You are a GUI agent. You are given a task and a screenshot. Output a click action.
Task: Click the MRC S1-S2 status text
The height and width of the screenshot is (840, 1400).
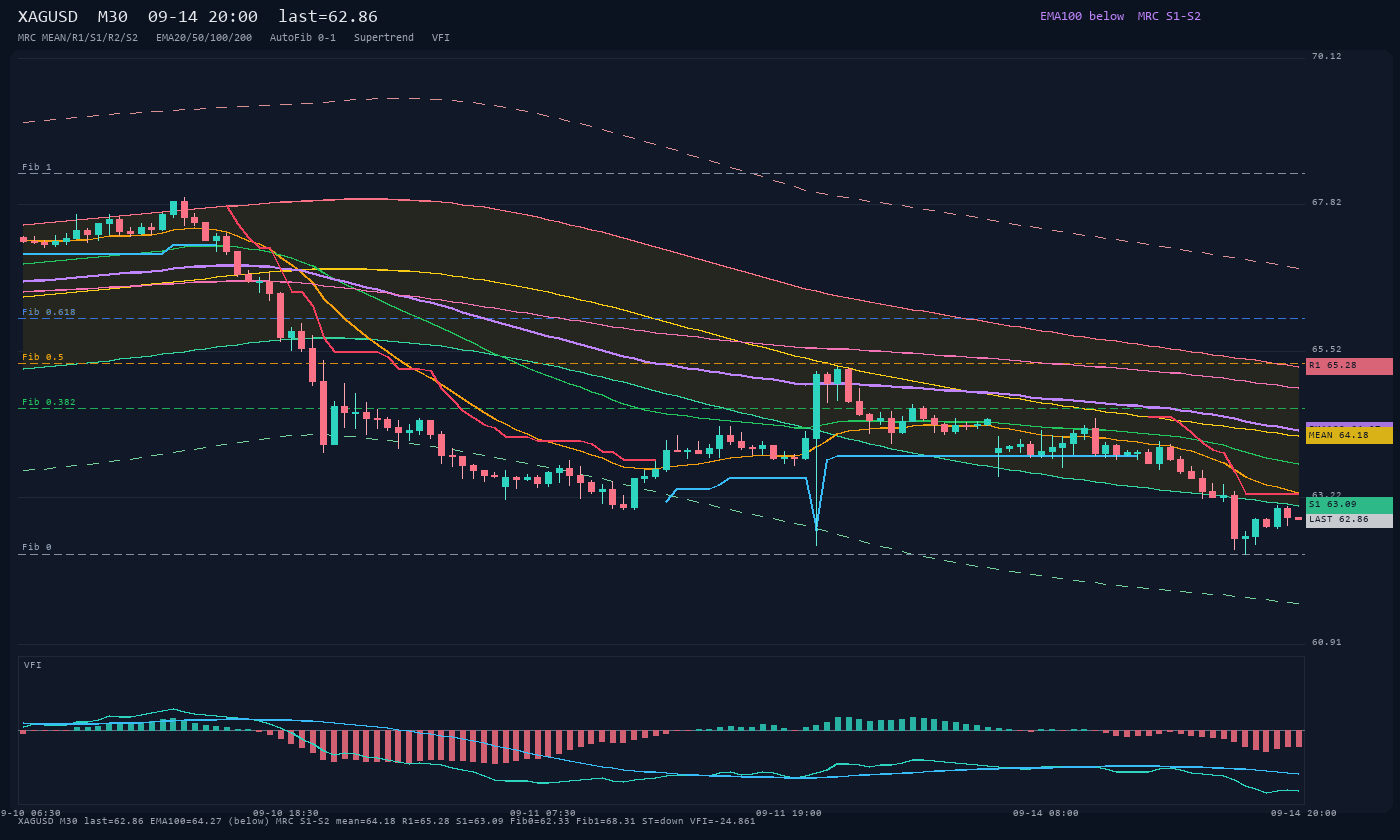[x=1169, y=16]
